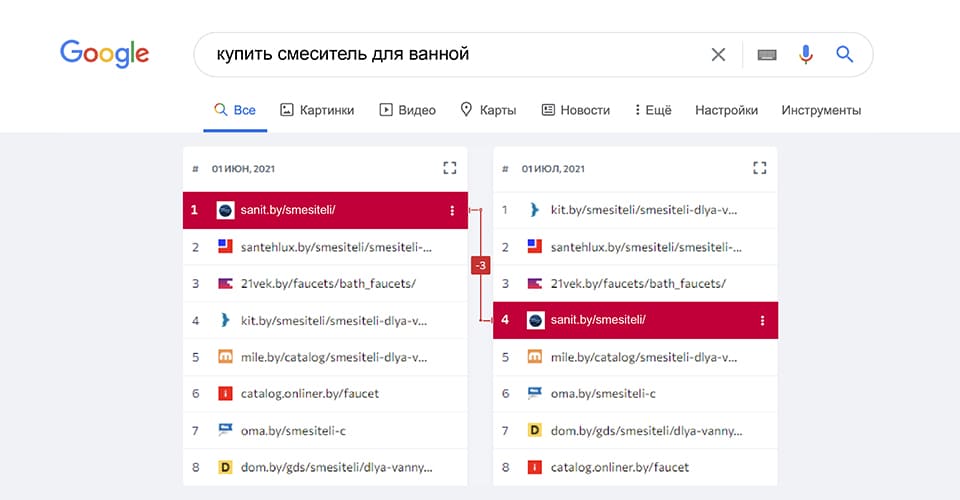Image resolution: width=960 pixels, height=500 pixels.
Task: Start voice search with the microphone icon
Action: point(806,54)
